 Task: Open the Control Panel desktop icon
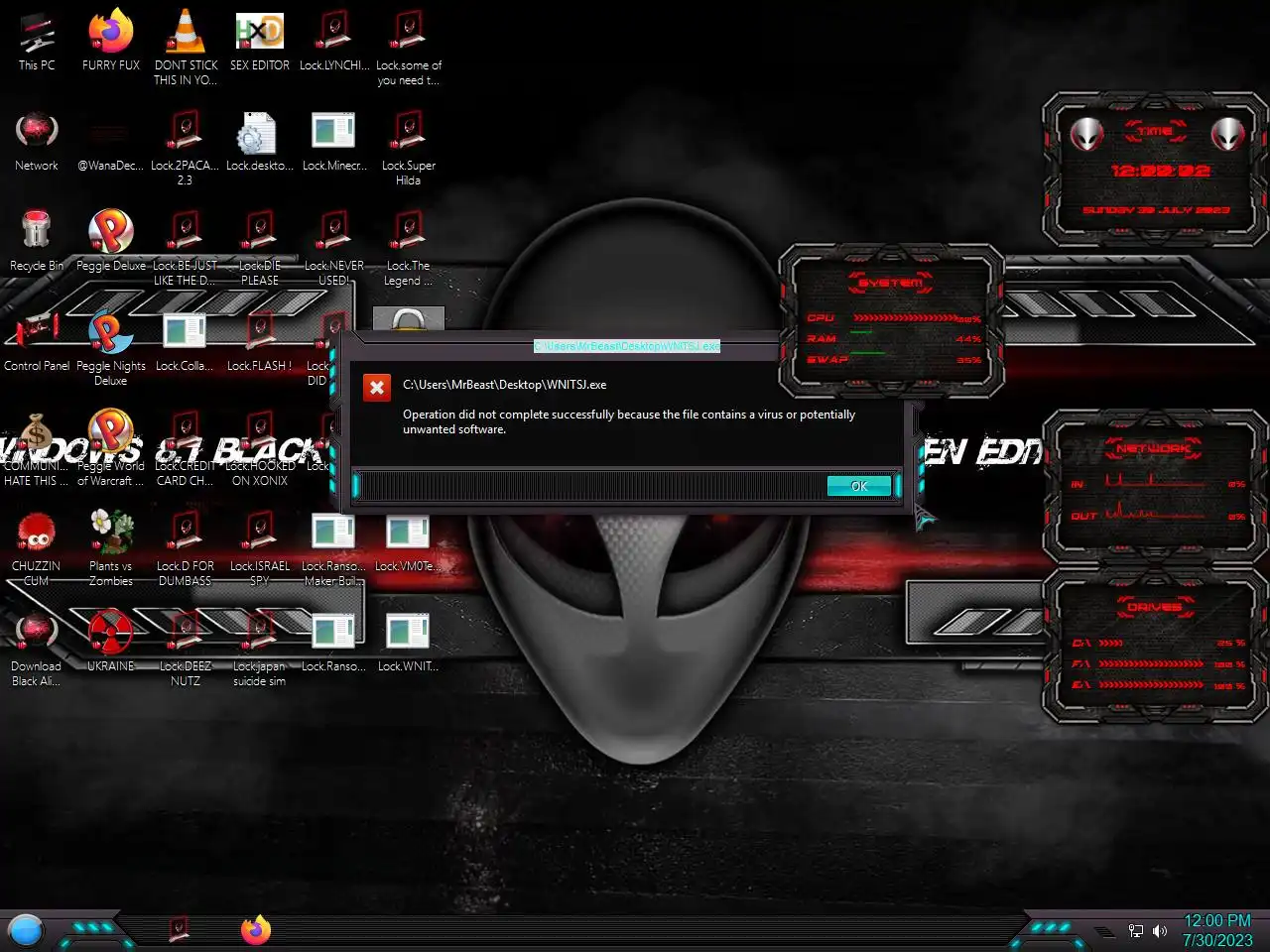coord(37,342)
